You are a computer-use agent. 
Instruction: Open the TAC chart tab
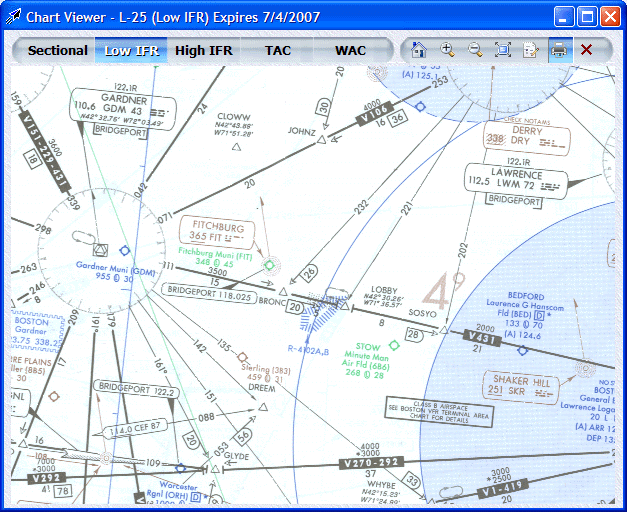point(278,50)
